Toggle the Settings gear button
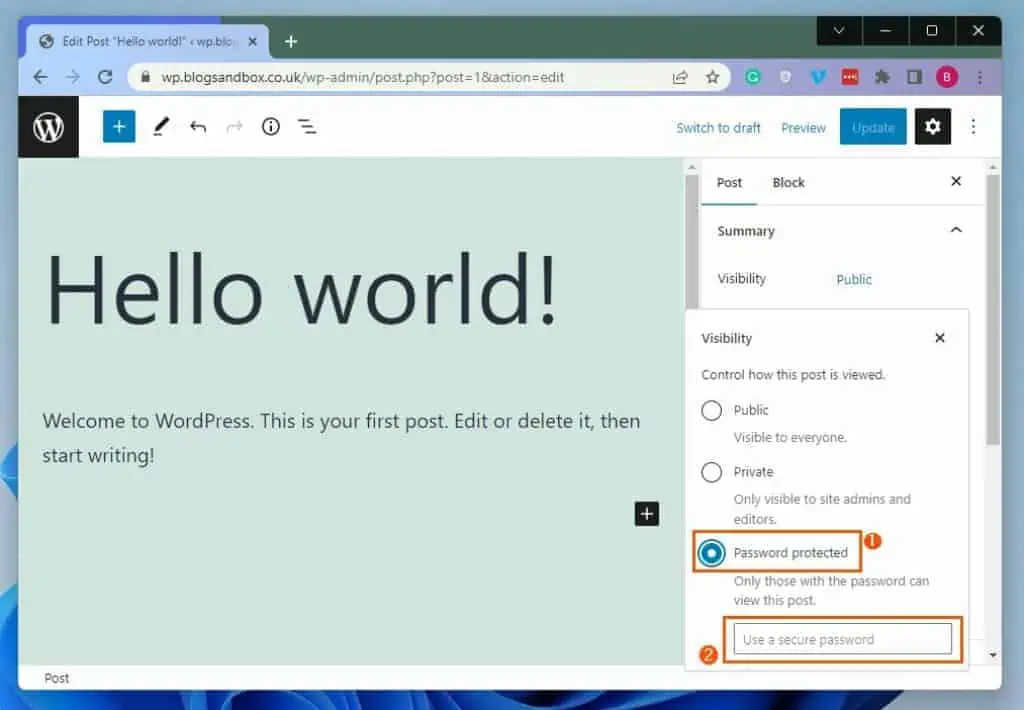 (933, 126)
